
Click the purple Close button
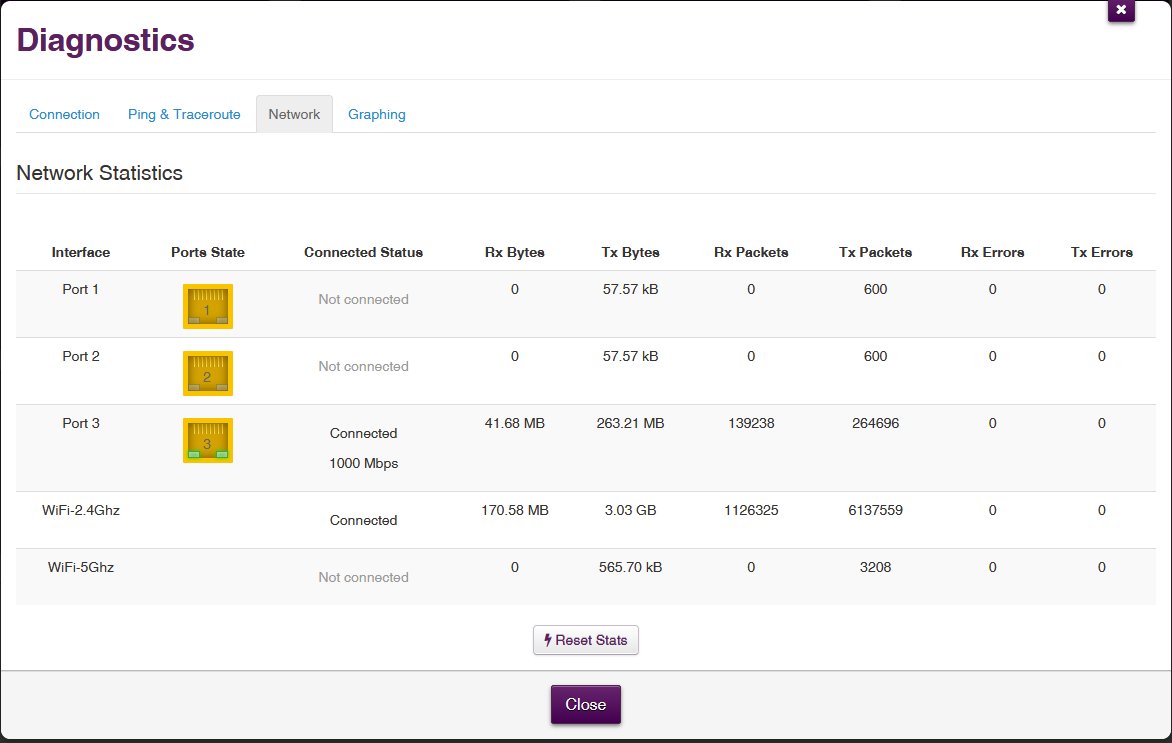585,704
